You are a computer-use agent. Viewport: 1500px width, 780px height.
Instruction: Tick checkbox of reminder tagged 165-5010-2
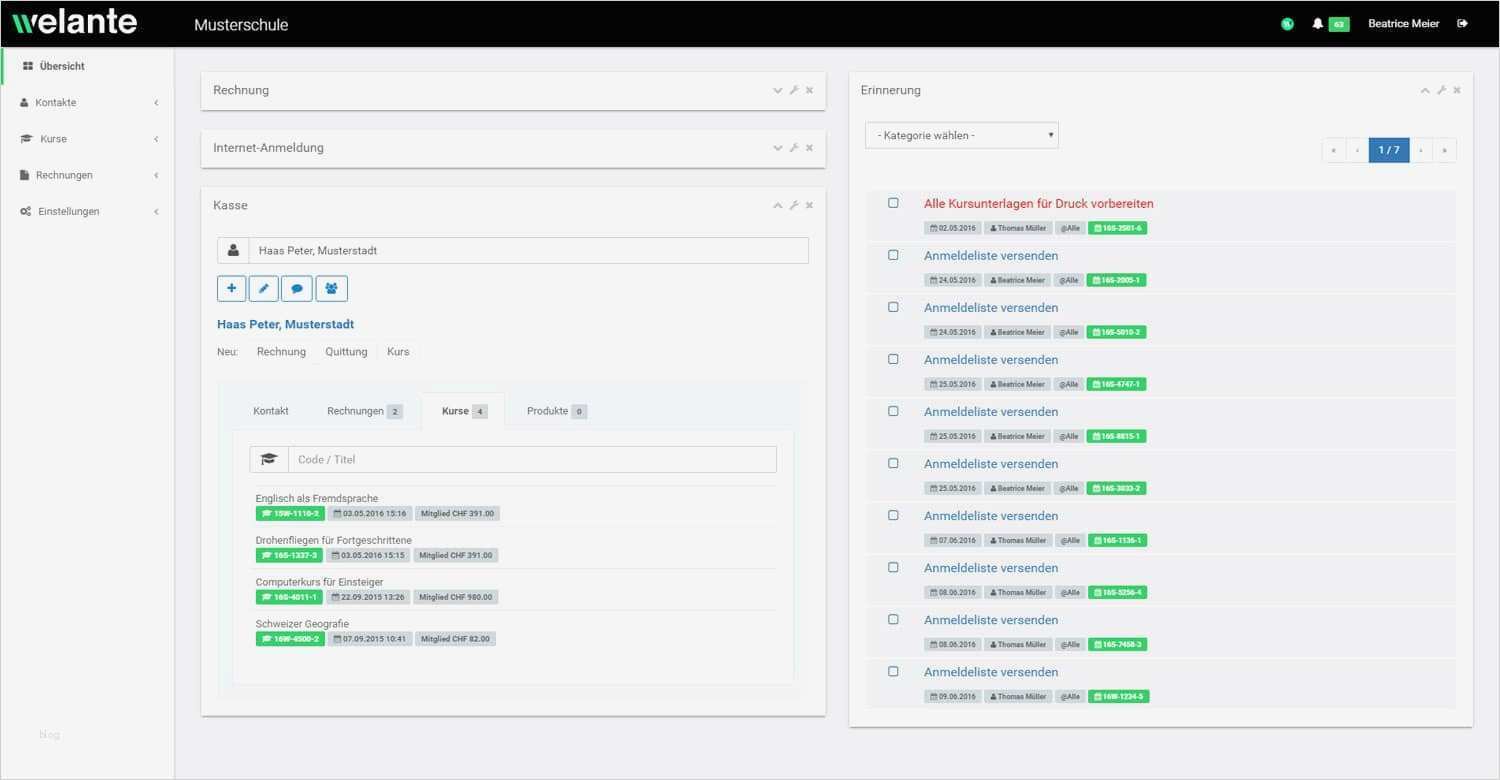[893, 307]
